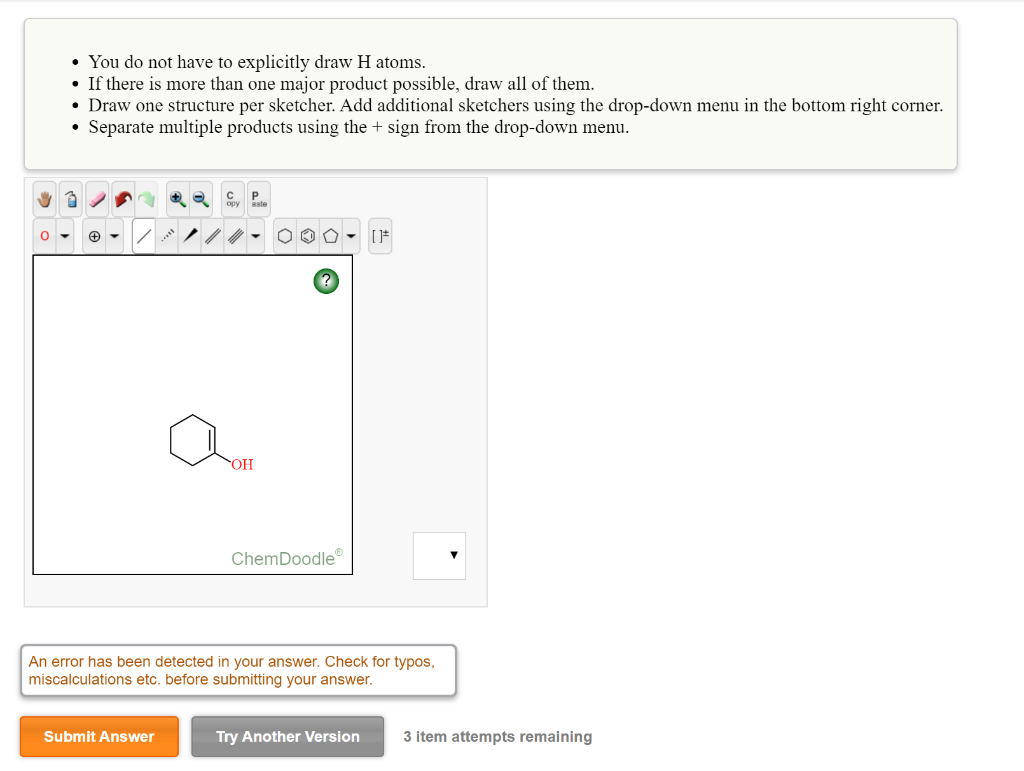
Task: Select the single bond tool
Action: coord(143,236)
